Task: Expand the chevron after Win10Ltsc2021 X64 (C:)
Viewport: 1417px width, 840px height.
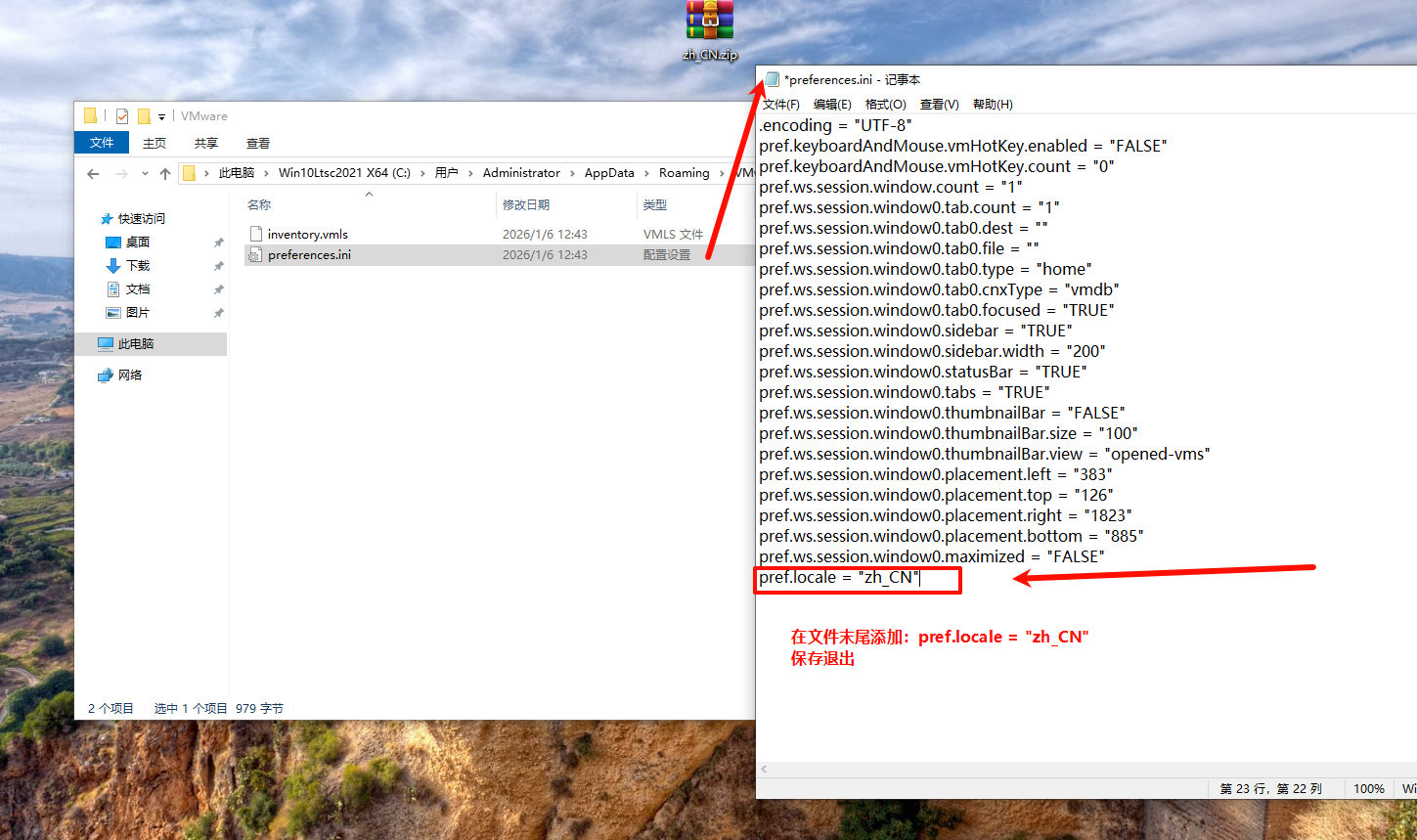Action: click(423, 173)
